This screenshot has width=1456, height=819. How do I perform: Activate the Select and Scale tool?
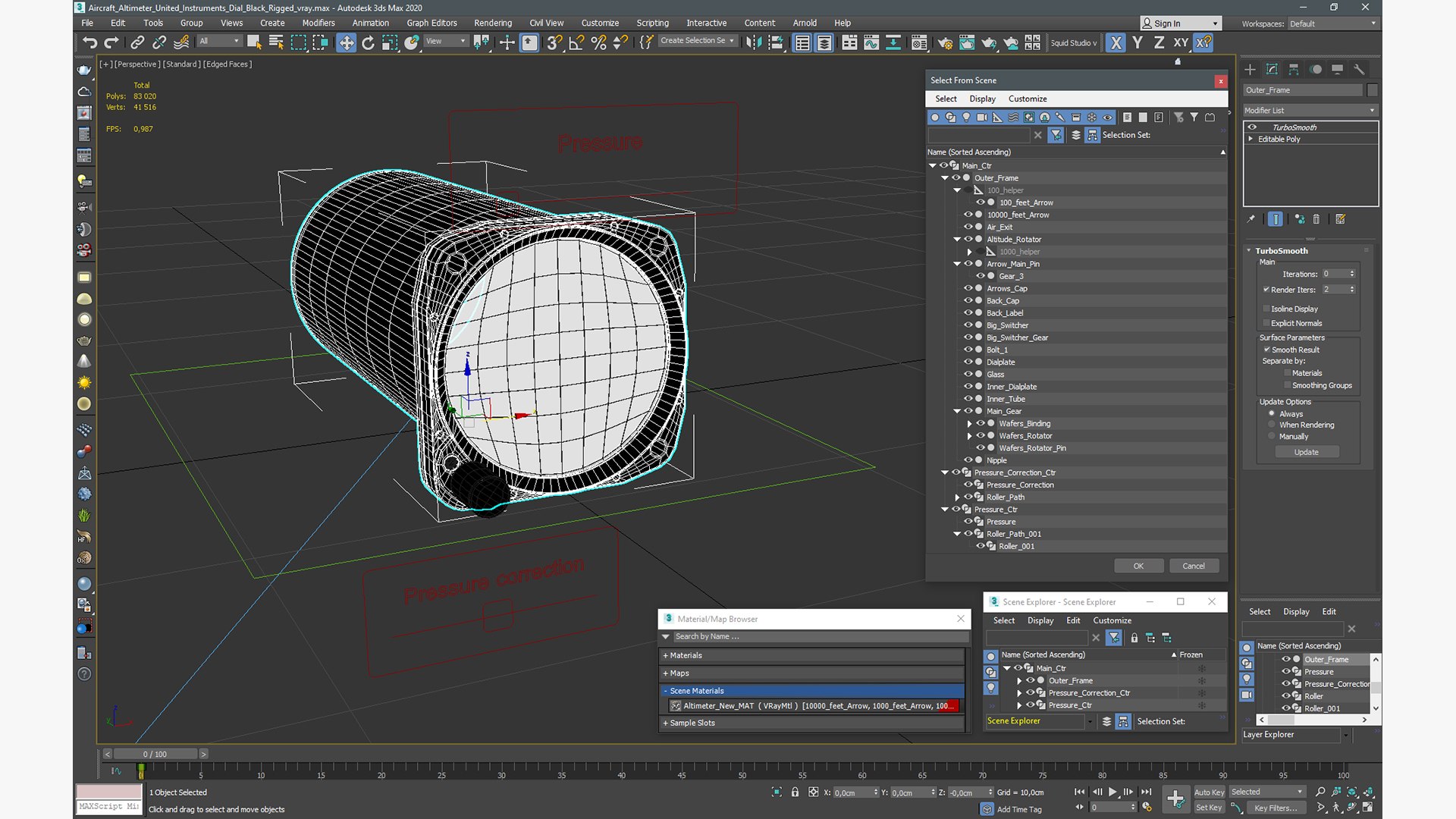pyautogui.click(x=390, y=42)
